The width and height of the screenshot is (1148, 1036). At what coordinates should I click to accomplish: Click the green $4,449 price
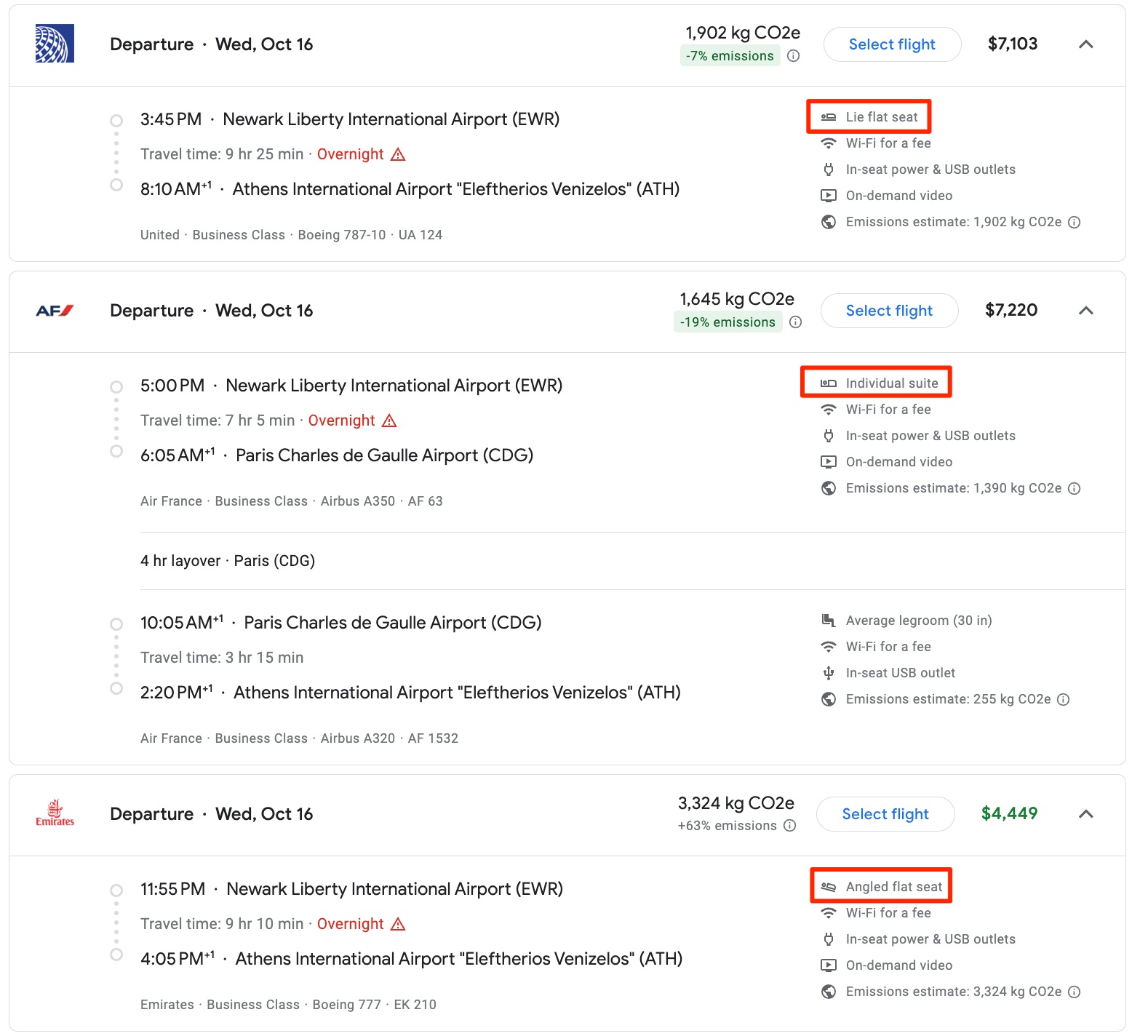1009,813
